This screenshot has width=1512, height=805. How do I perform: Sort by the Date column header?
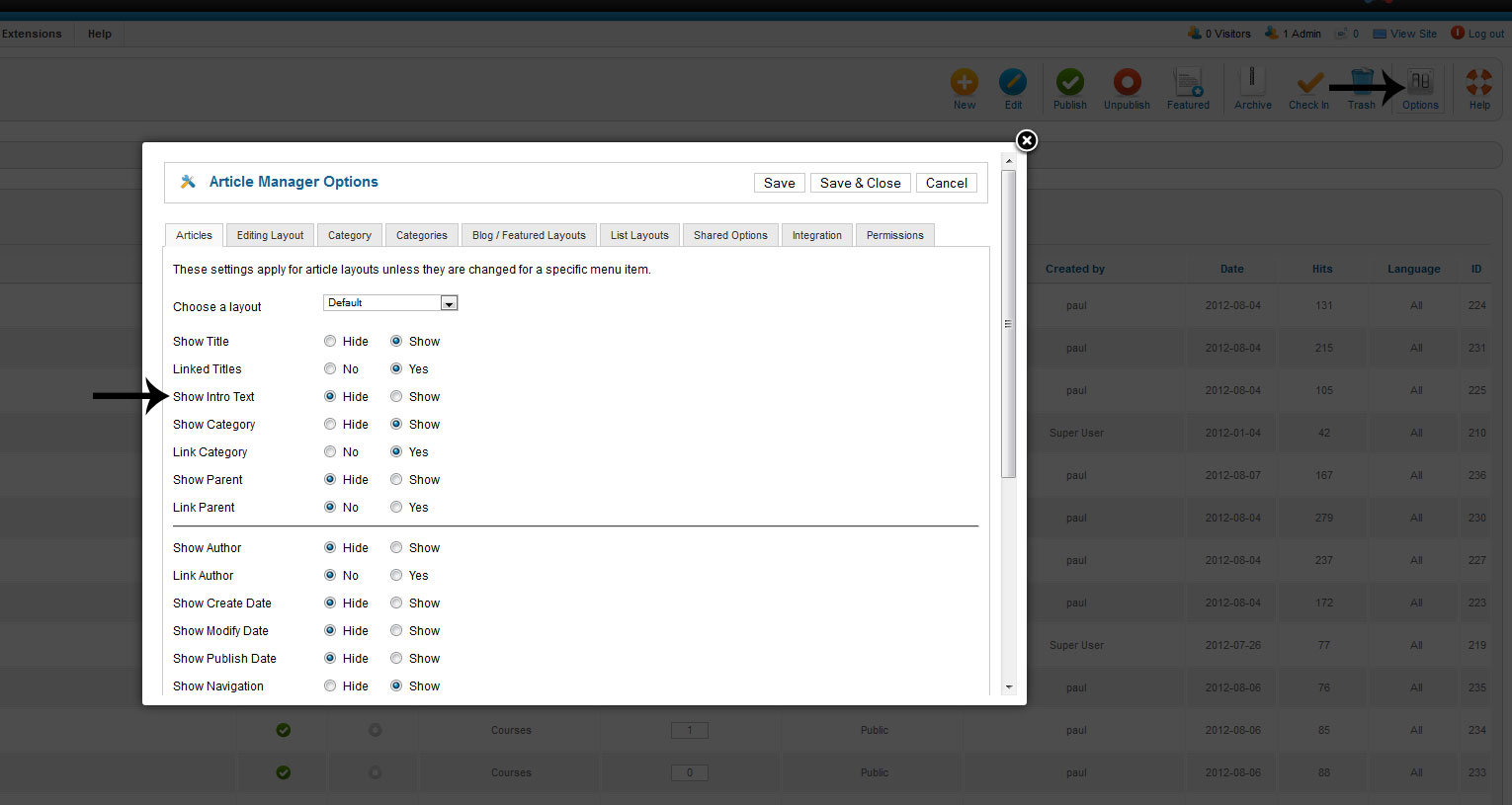(x=1232, y=269)
